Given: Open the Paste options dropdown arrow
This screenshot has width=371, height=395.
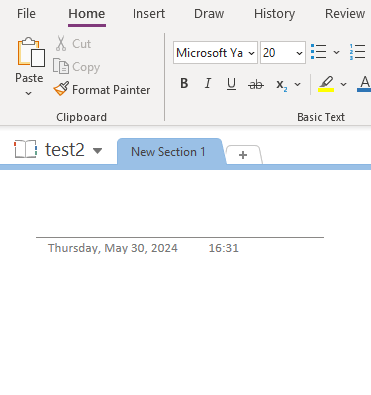Looking at the screenshot, I should [x=29, y=93].
